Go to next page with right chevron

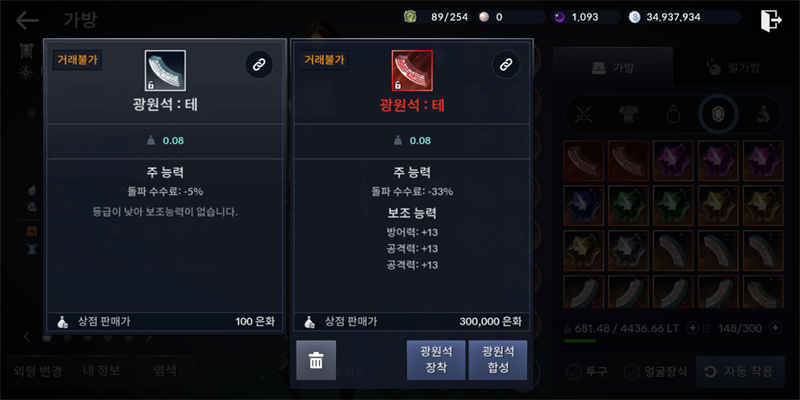click(x=149, y=337)
